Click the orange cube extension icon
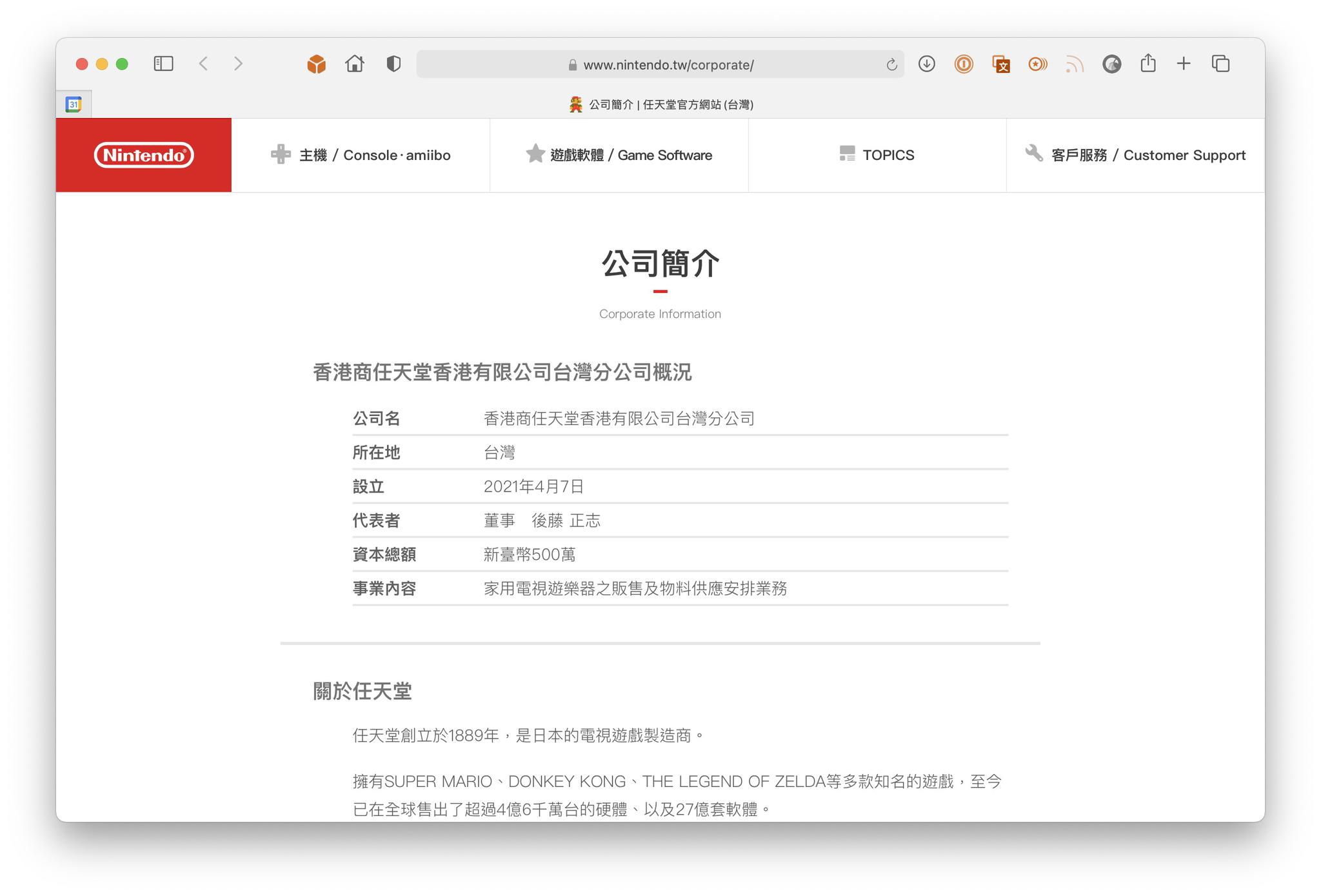This screenshot has height=896, width=1321. coord(316,64)
